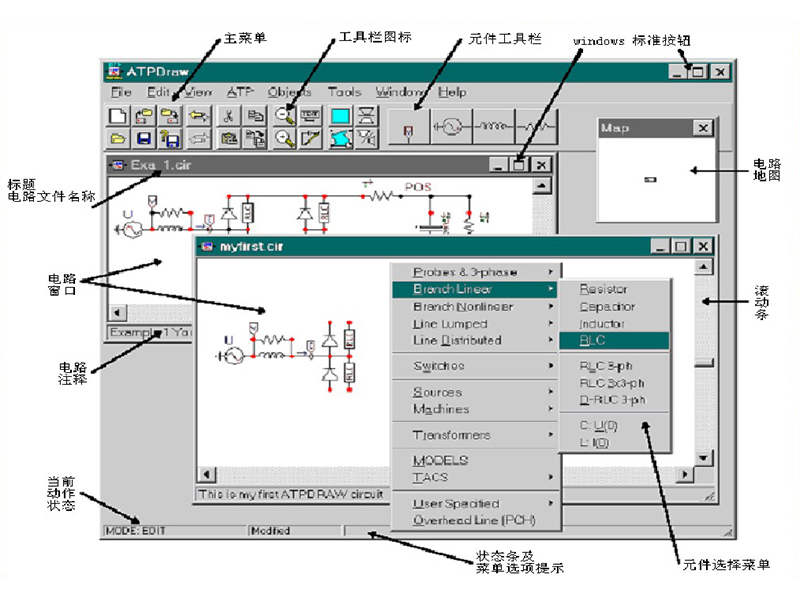Viewport: 800px width, 600px height.
Task: Click scroll-right arrow in myfirst.cir window
Action: point(685,474)
